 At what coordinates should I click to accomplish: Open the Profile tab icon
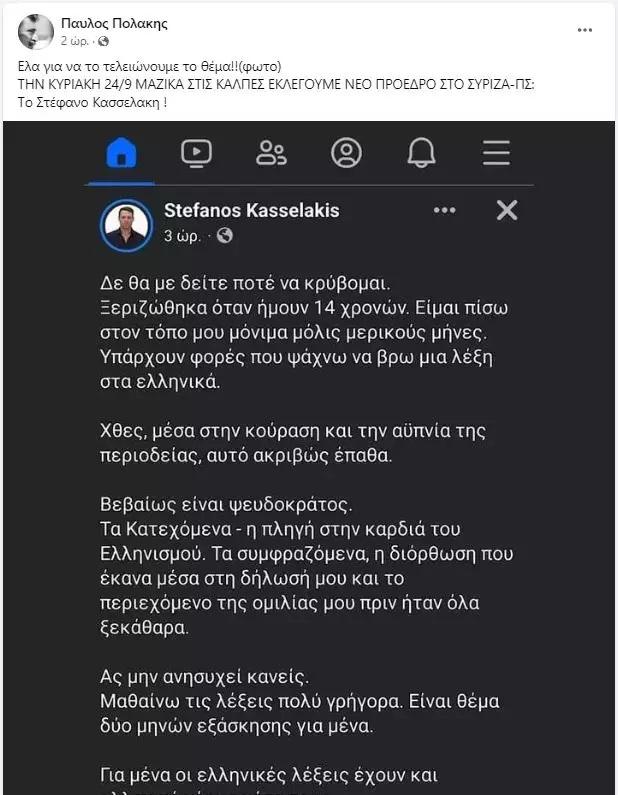[346, 153]
